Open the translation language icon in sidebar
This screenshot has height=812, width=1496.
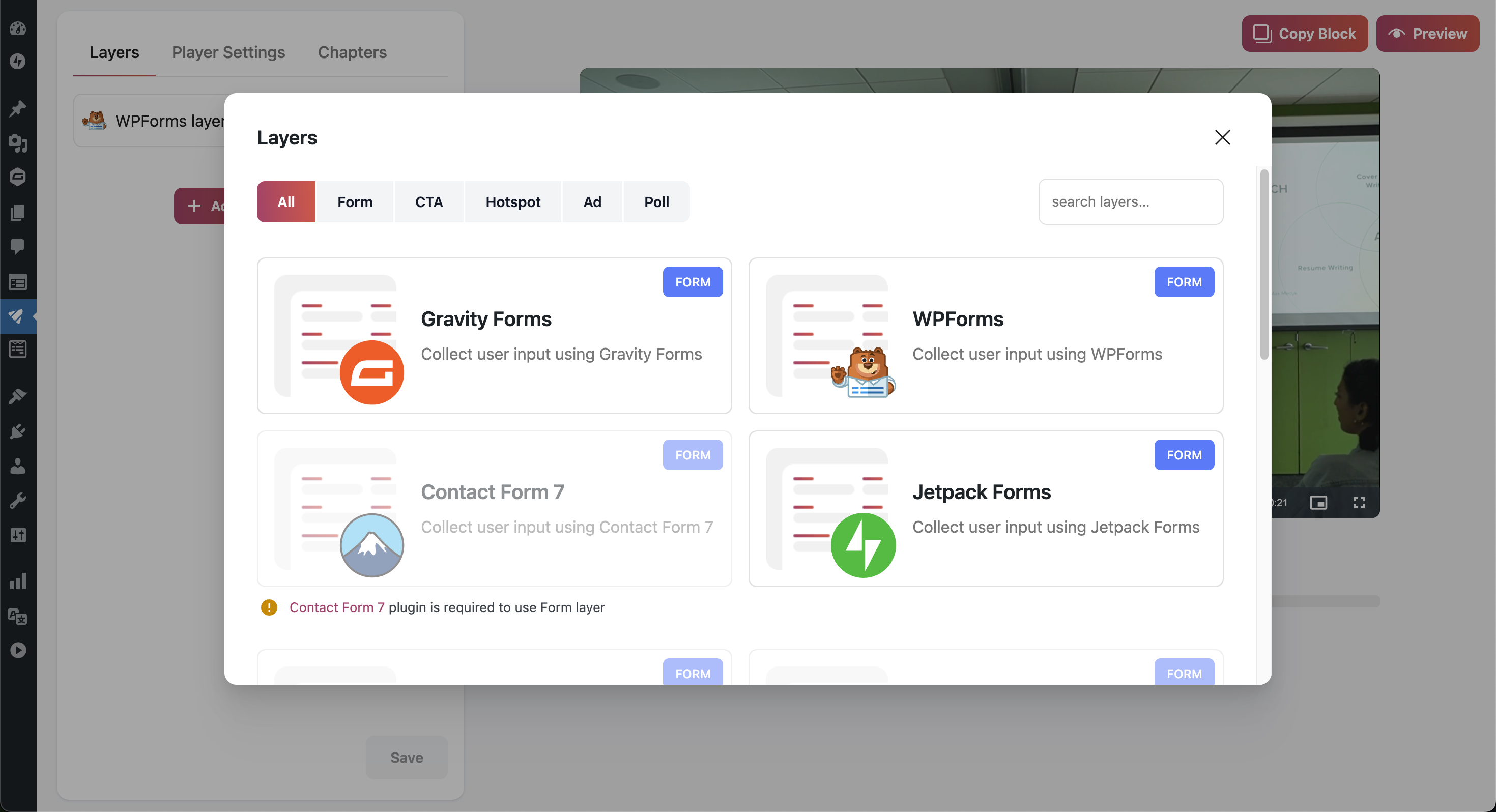(x=18, y=616)
